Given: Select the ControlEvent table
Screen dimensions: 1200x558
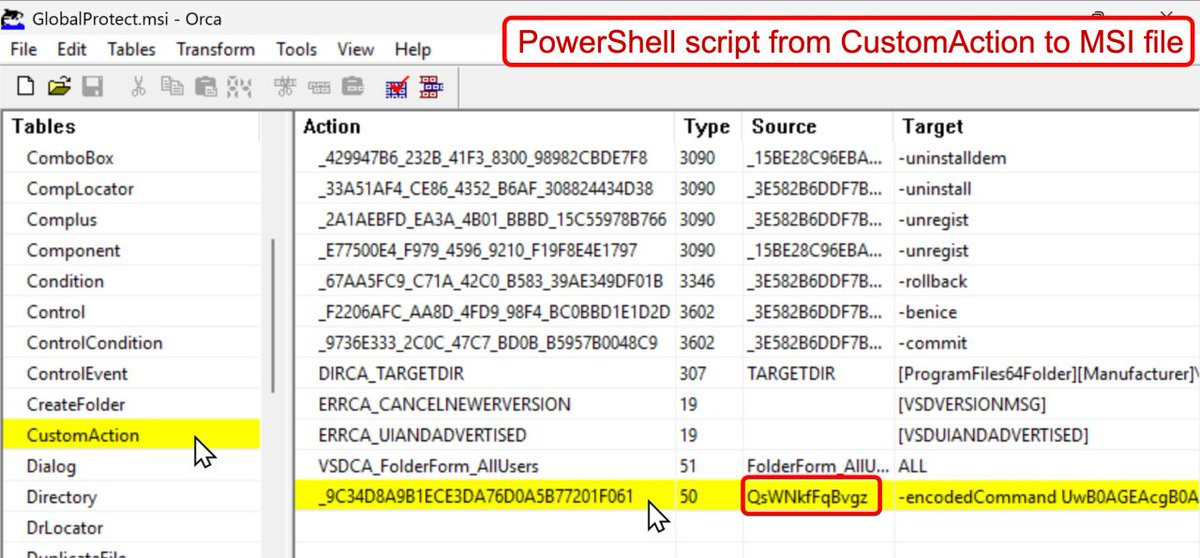Looking at the screenshot, I should click(77, 374).
